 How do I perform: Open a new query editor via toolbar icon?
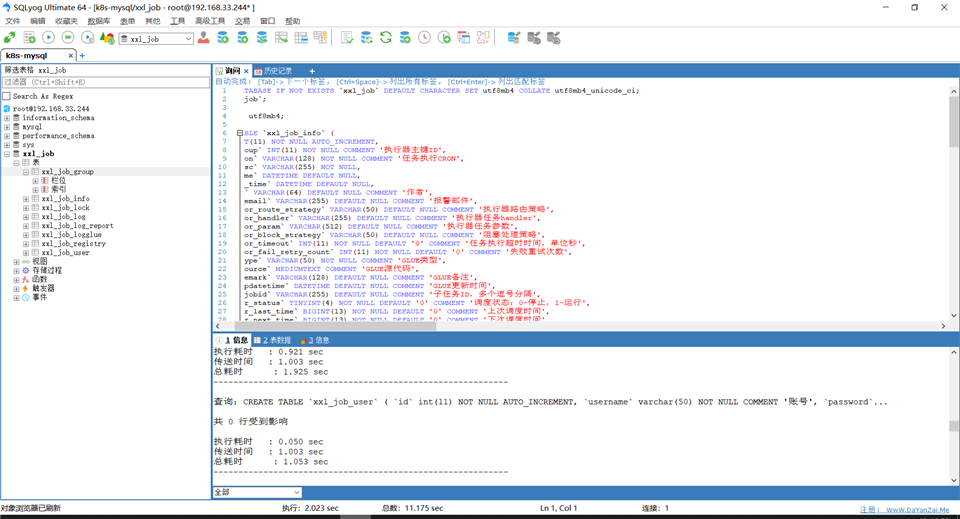(29, 38)
